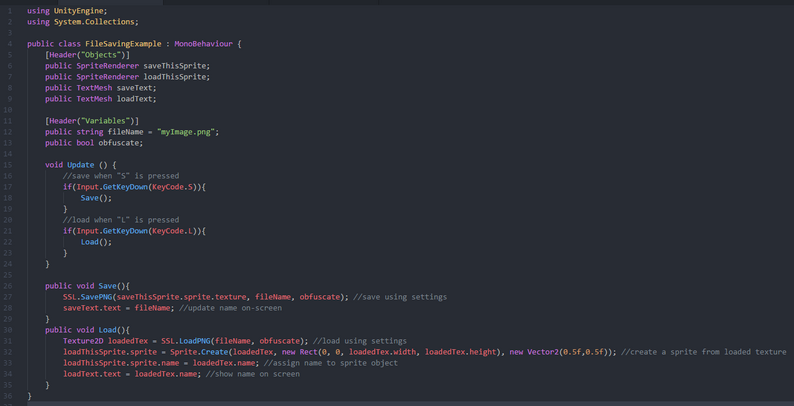Click line number 4 in the gutter
Image resolution: width=794 pixels, height=406 pixels.
9,44
